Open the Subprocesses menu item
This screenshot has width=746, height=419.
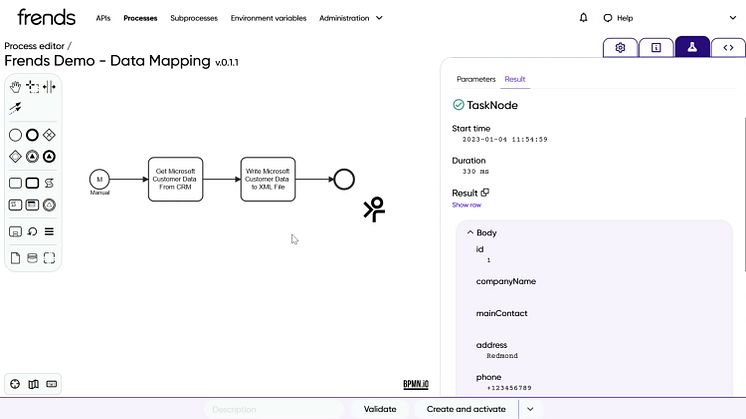[194, 18]
